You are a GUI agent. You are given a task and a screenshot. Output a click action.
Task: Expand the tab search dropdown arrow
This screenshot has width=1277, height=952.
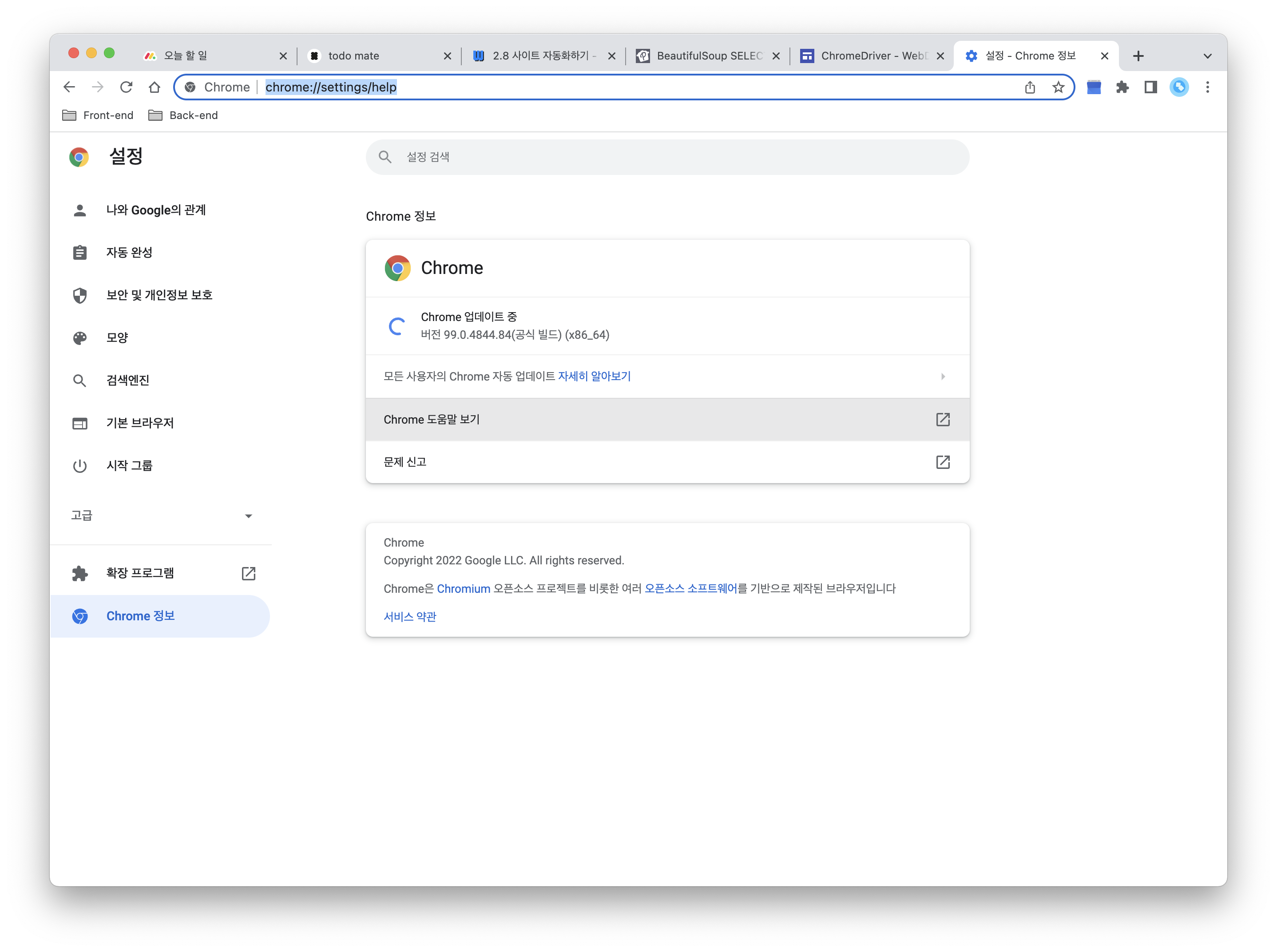1207,56
